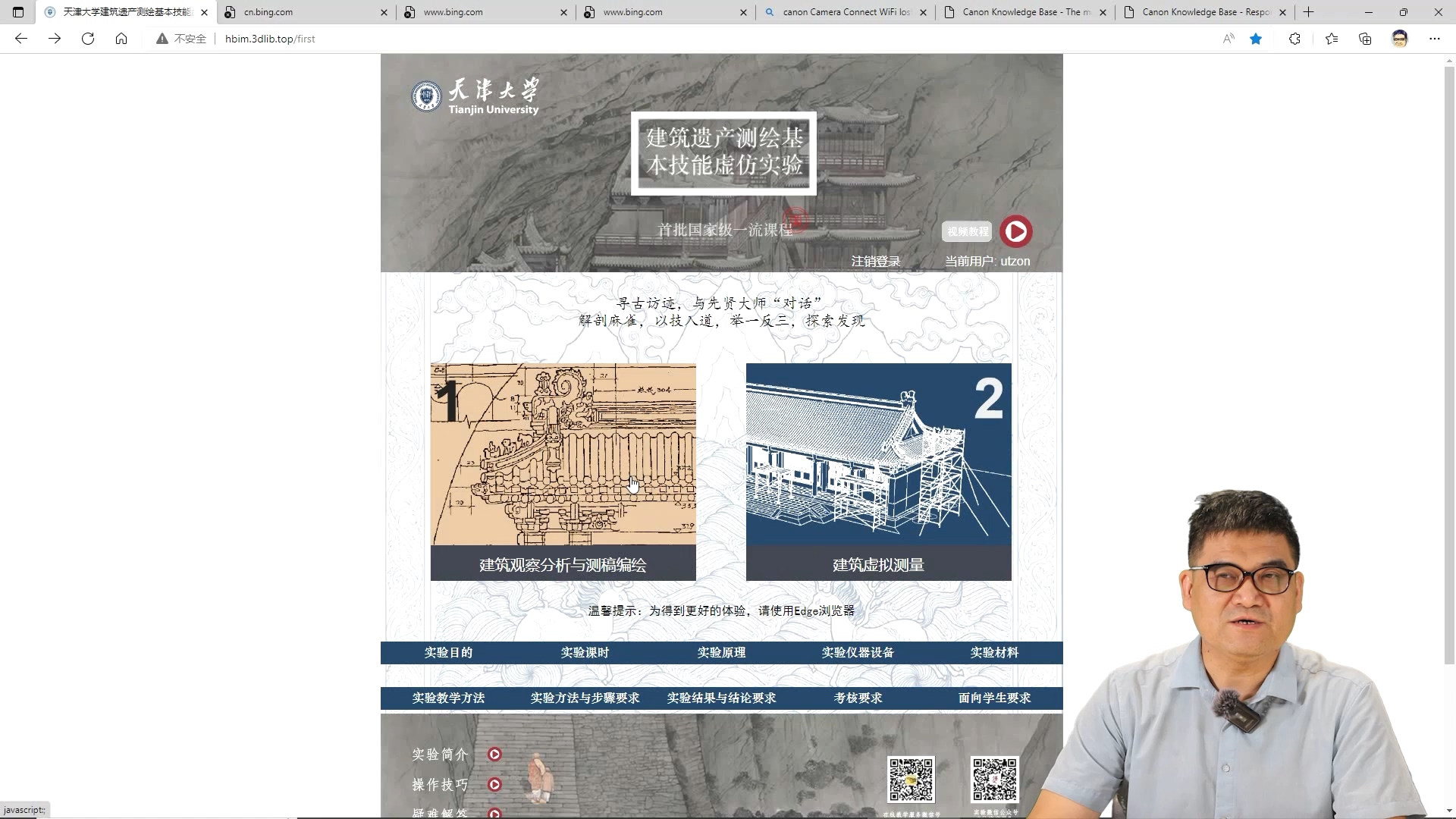
Task: Open the browser extensions icon
Action: point(1294,39)
